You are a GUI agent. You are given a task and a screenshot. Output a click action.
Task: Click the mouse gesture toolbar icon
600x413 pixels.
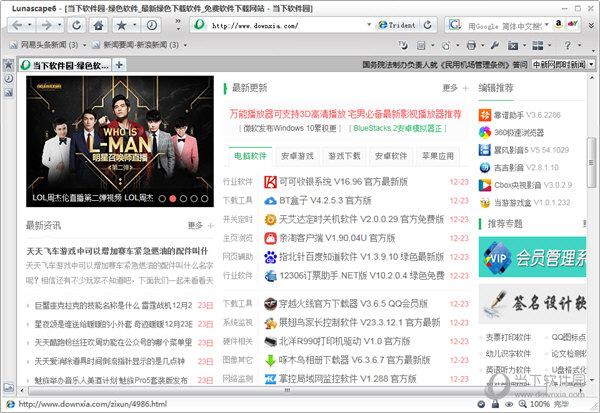403,46
